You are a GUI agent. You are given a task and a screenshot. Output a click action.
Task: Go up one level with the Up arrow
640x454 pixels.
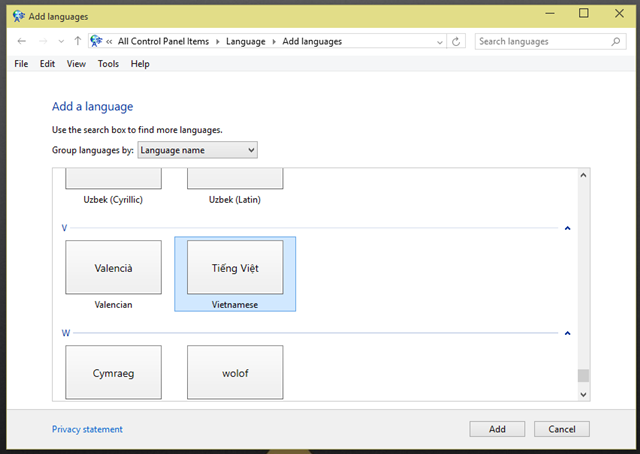tap(78, 41)
